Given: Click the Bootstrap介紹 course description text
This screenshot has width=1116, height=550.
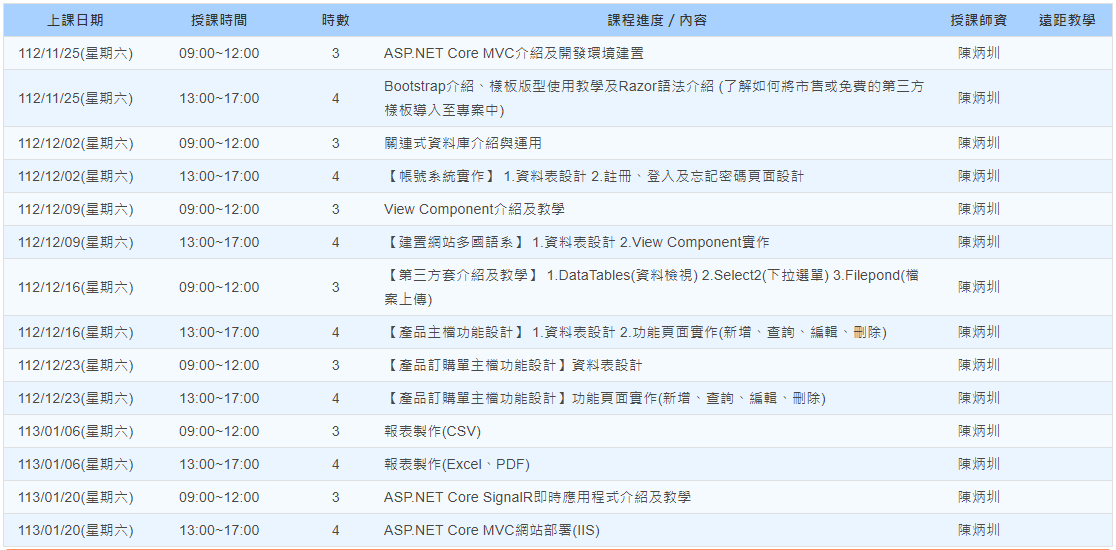Looking at the screenshot, I should point(653,98).
